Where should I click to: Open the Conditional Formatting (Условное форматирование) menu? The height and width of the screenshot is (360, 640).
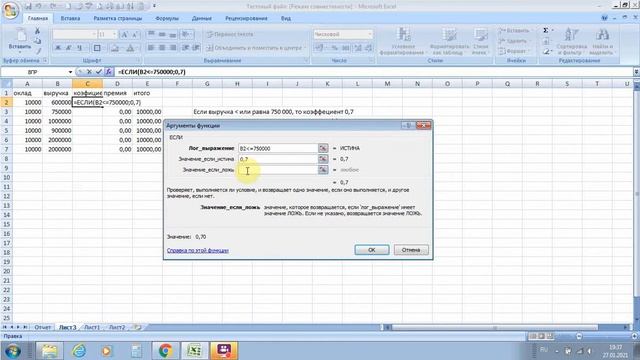click(x=403, y=41)
